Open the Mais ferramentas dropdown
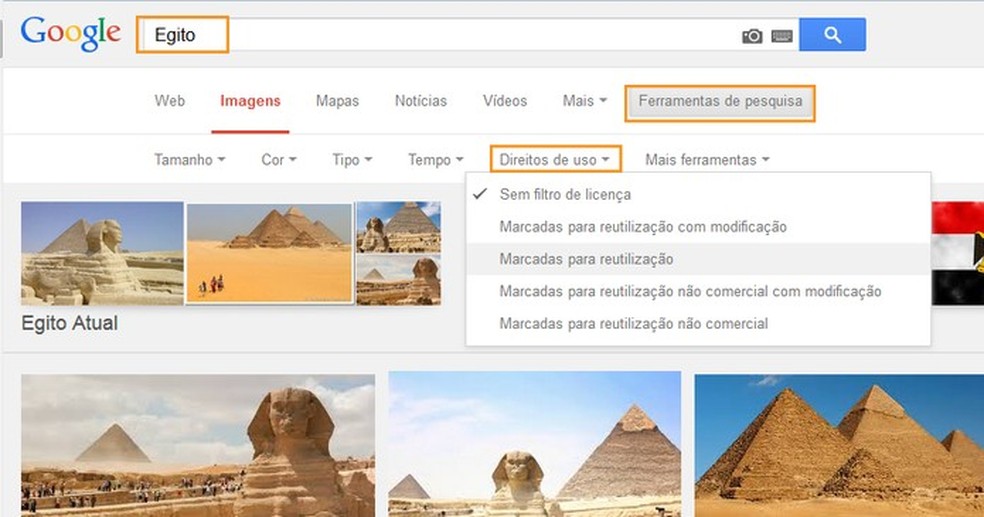 pos(707,160)
